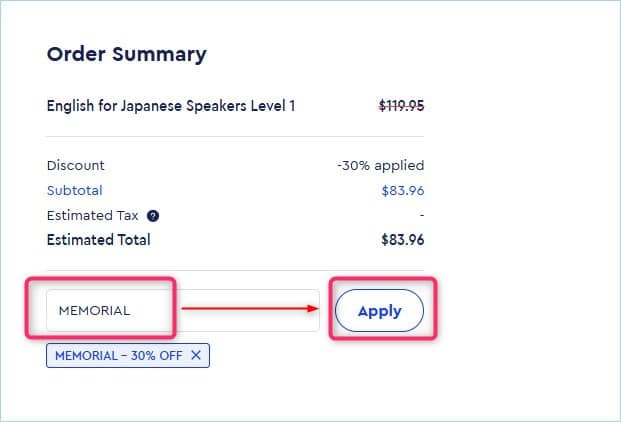Click the crossed-out $119.95 price
621x422 pixels.
click(401, 106)
